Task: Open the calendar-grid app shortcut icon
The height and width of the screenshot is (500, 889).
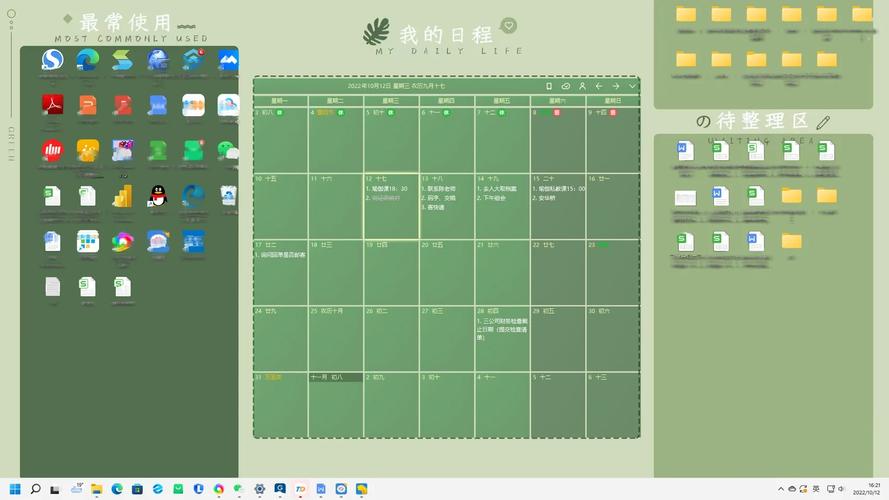Action: pyautogui.click(x=88, y=241)
